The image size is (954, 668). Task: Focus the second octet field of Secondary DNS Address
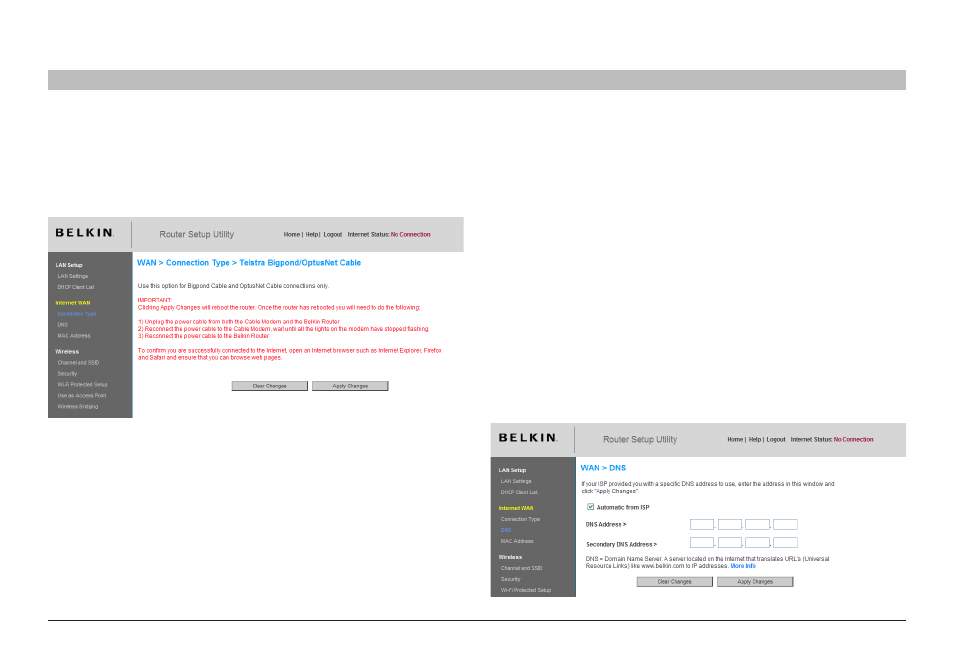(729, 543)
